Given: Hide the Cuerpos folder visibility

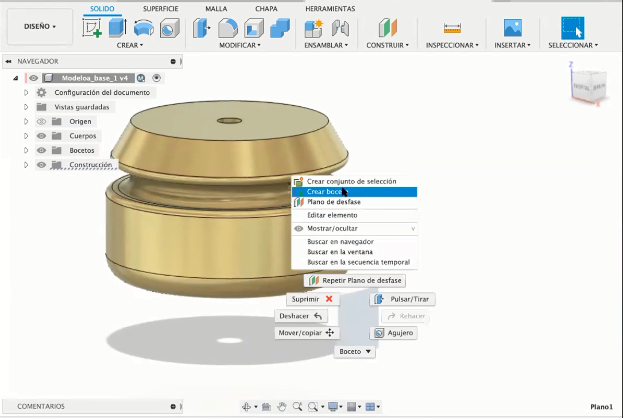Looking at the screenshot, I should click(41, 136).
